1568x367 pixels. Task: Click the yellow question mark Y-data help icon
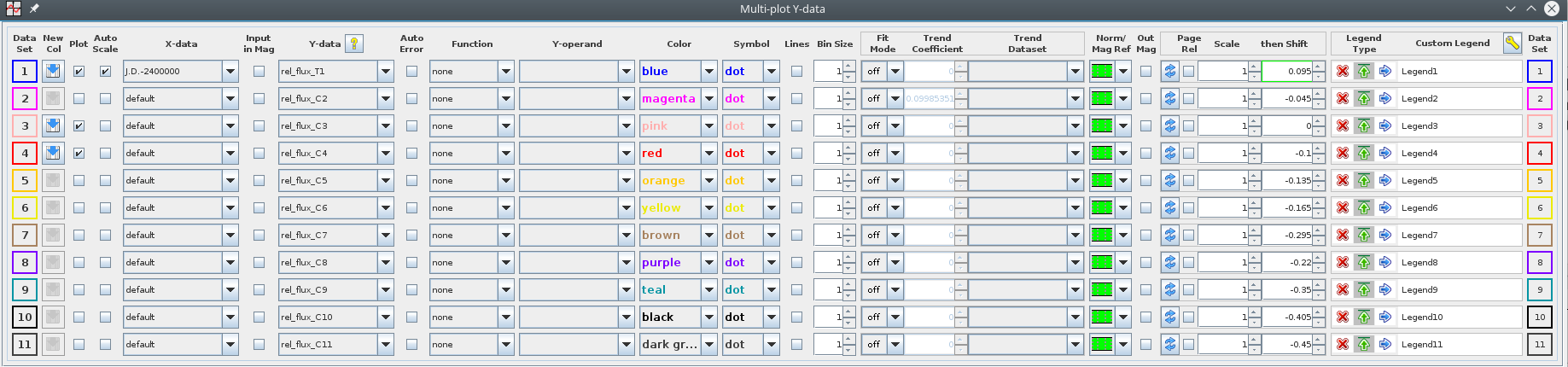coord(354,44)
